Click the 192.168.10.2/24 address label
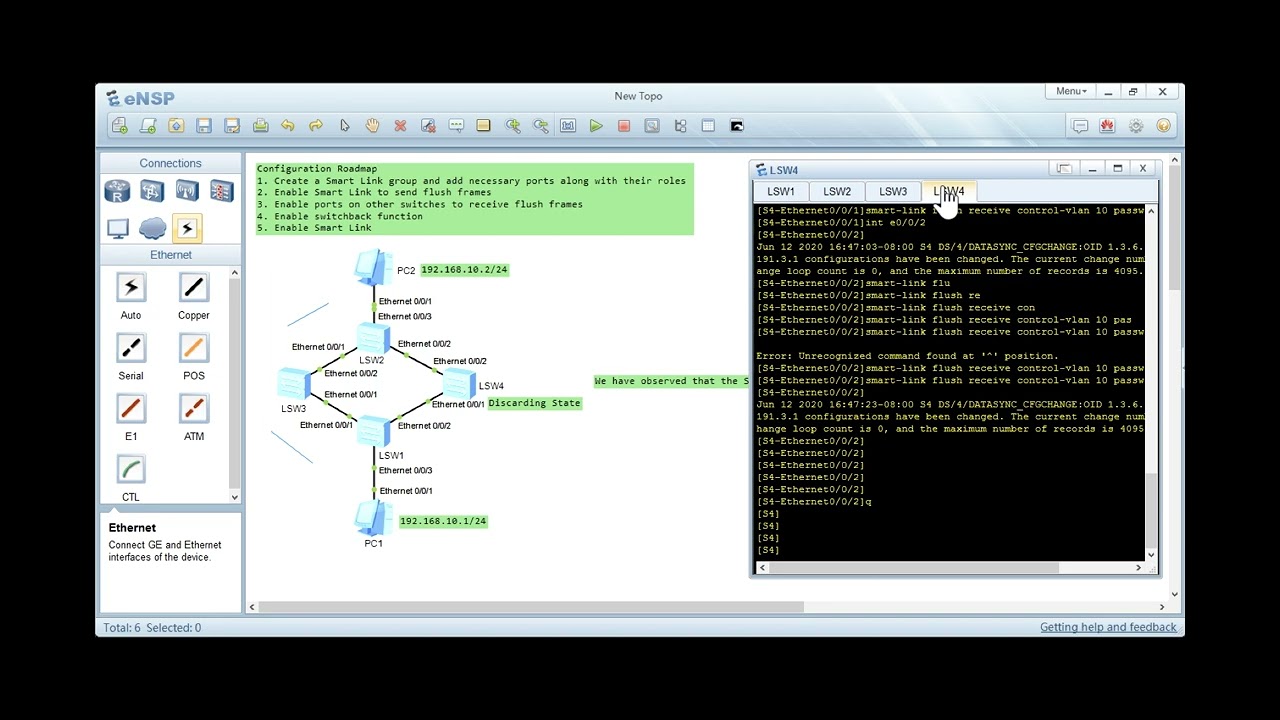The image size is (1280, 720). 464,270
